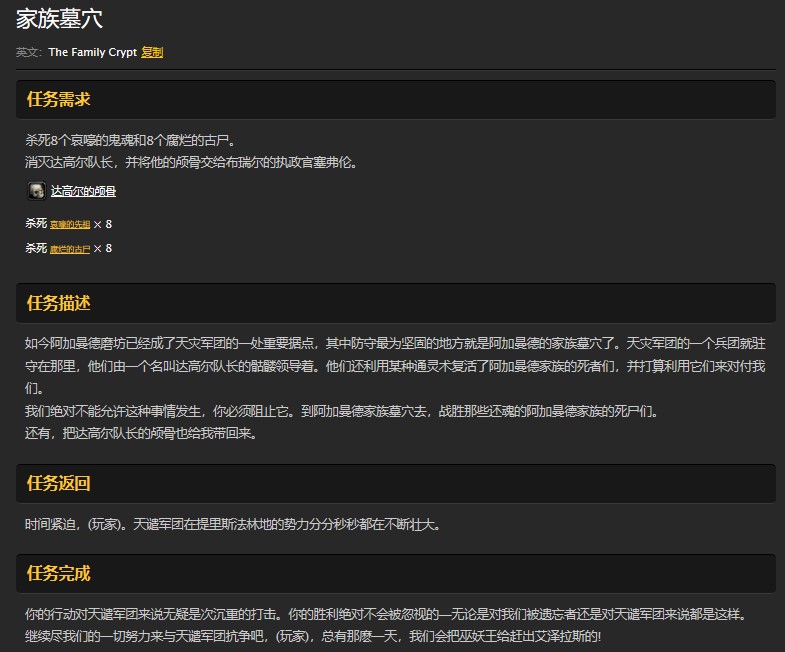785x652 pixels.
Task: Click the skull icon for 达高尔的颅骨
Action: [36, 190]
